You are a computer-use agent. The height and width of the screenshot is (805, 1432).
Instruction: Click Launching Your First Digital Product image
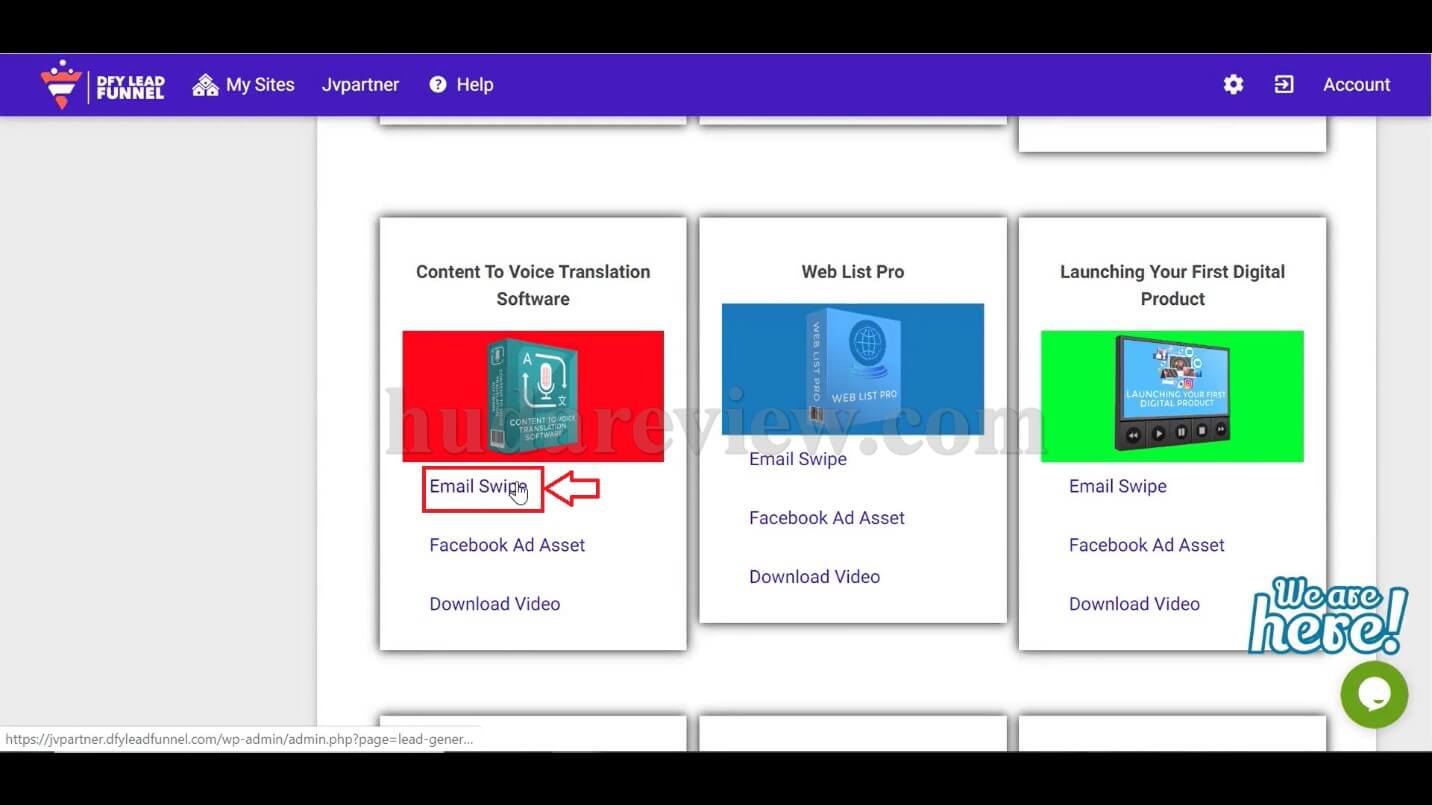(x=1172, y=396)
